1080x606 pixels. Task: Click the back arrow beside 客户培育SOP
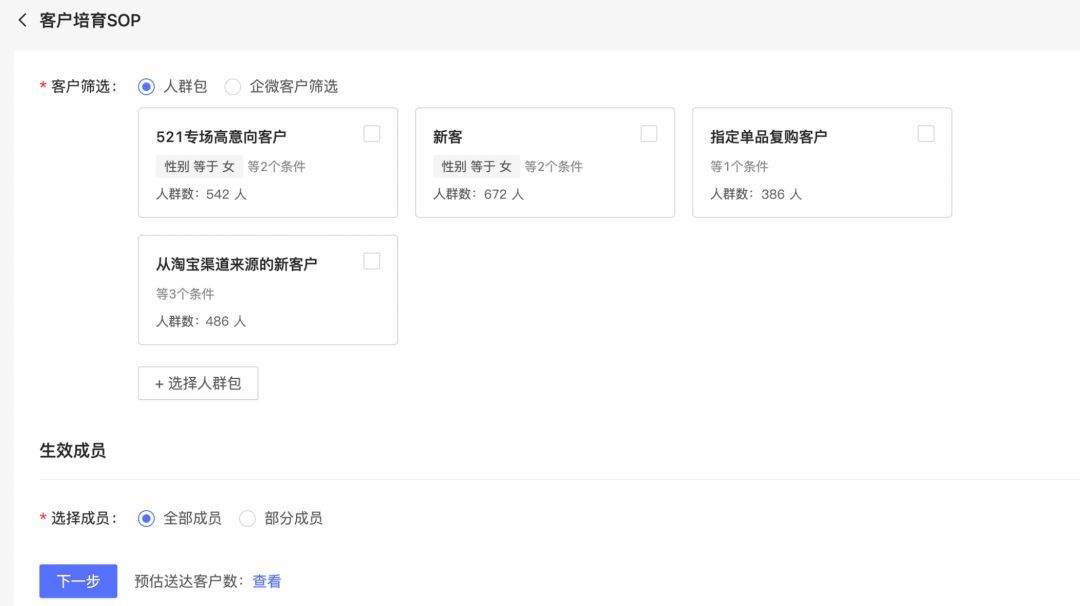[22, 21]
